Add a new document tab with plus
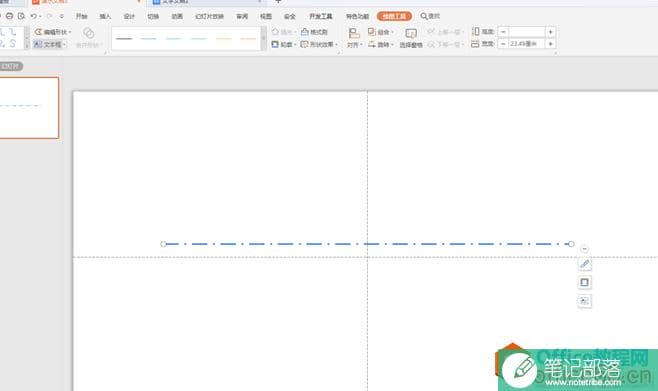Image resolution: width=658 pixels, height=391 pixels. coord(278,2)
